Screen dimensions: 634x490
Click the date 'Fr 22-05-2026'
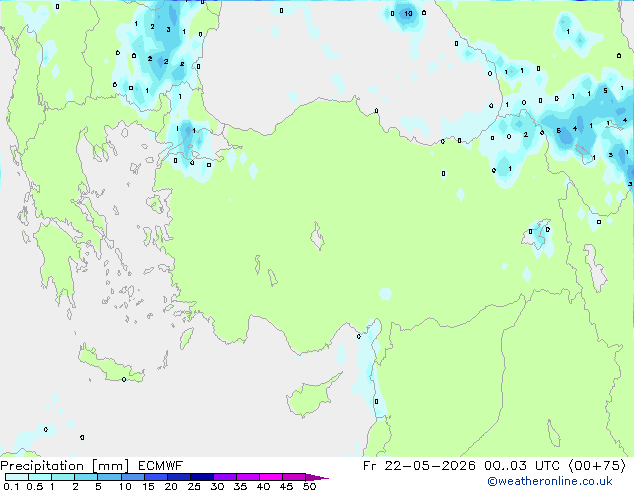[x=419, y=466]
